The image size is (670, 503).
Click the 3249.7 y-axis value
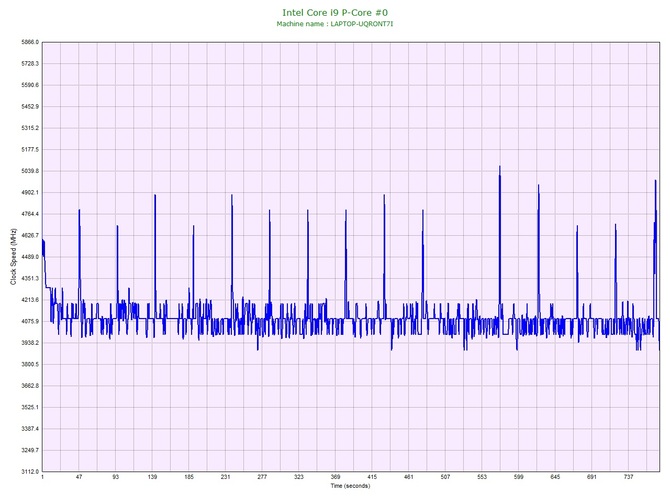pos(30,450)
